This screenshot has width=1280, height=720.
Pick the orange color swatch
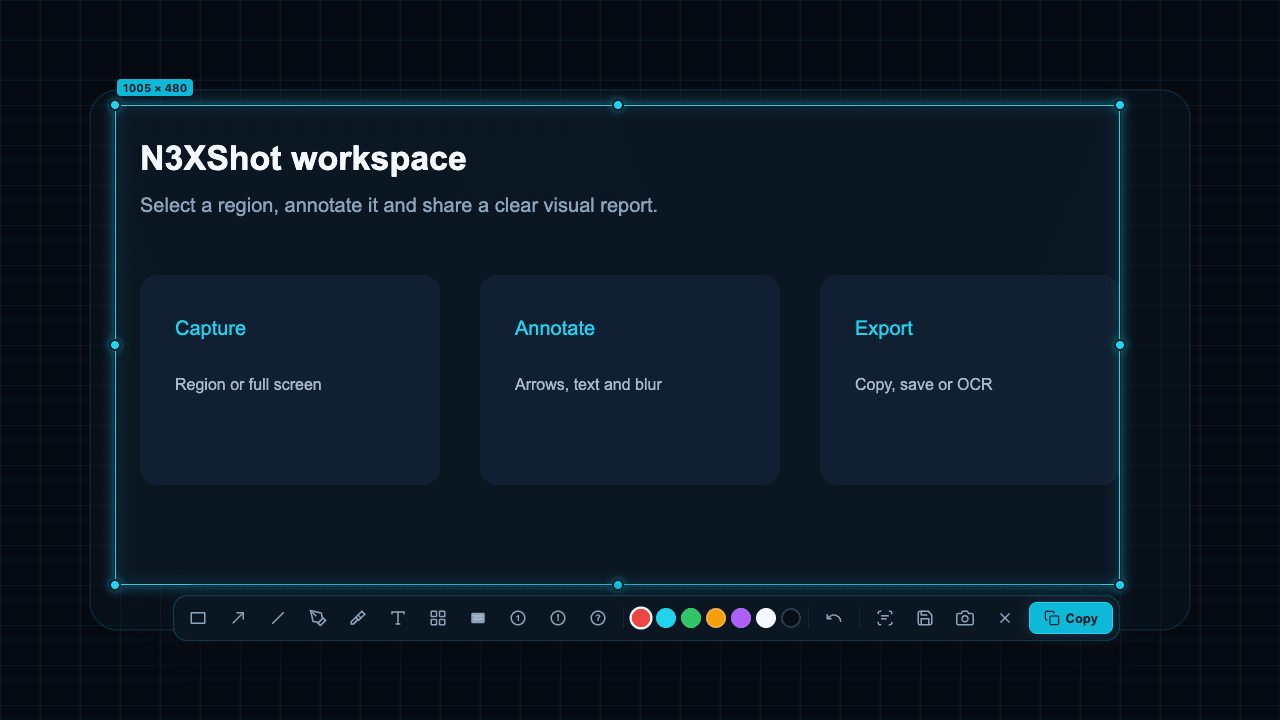[716, 618]
